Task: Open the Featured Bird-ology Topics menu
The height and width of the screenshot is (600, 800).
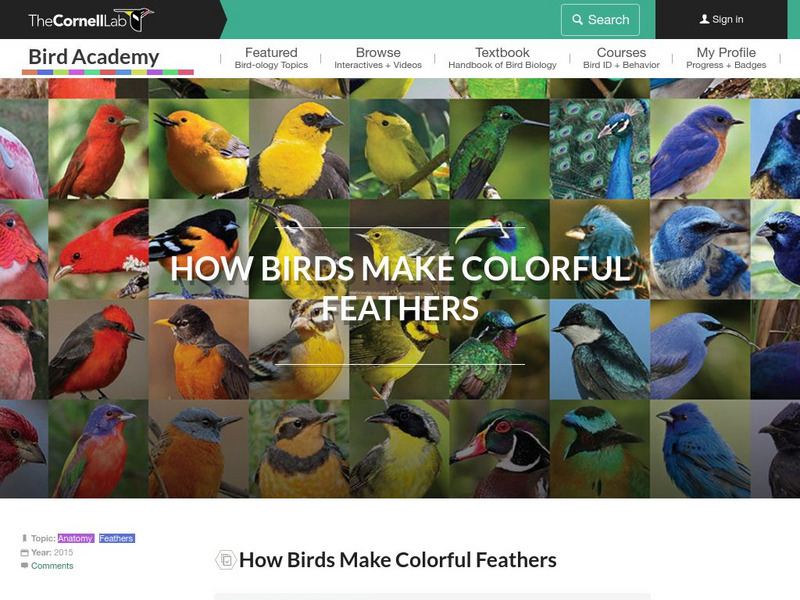Action: click(271, 58)
